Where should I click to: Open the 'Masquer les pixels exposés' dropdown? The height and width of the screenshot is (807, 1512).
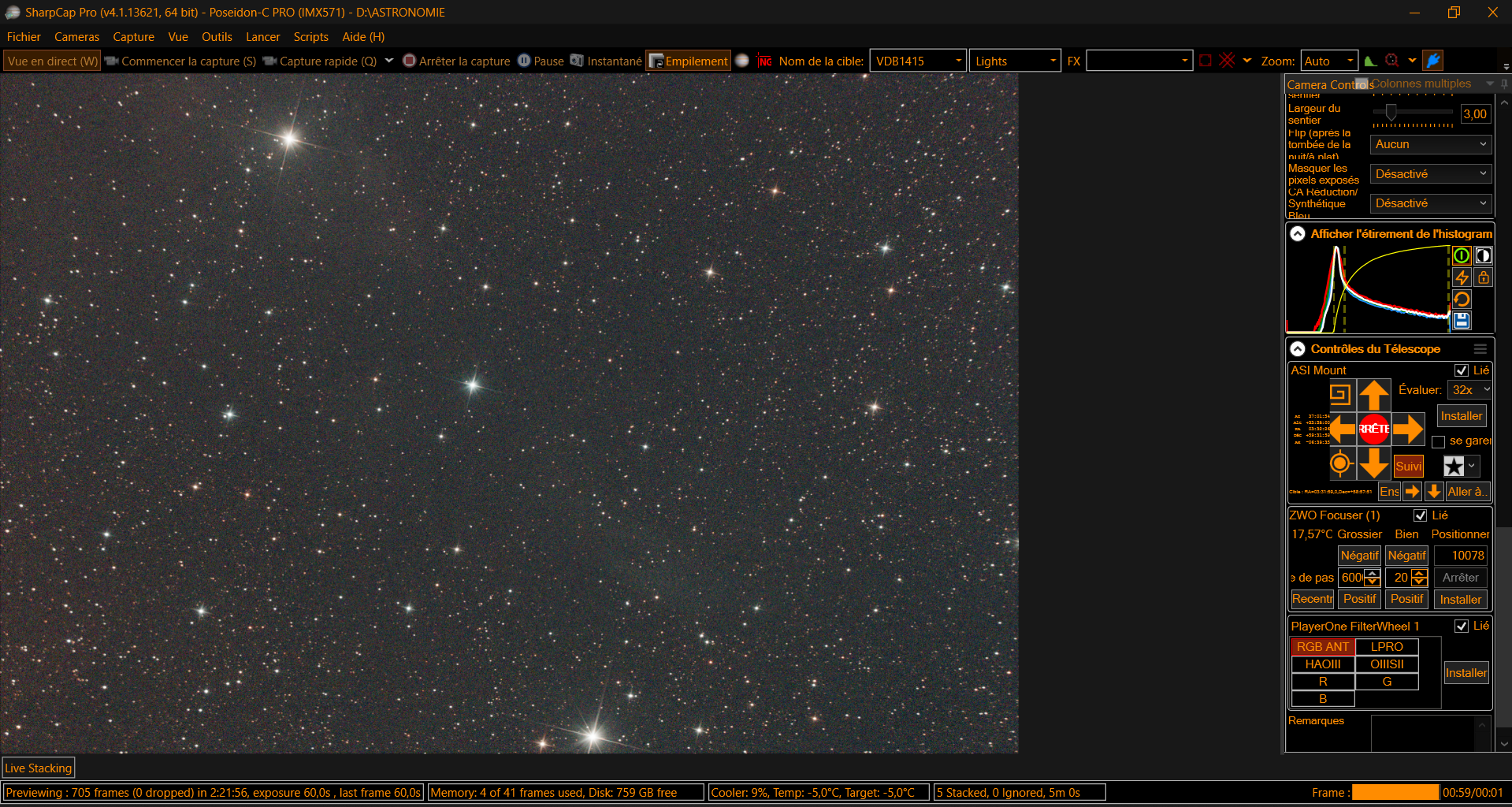1431,174
